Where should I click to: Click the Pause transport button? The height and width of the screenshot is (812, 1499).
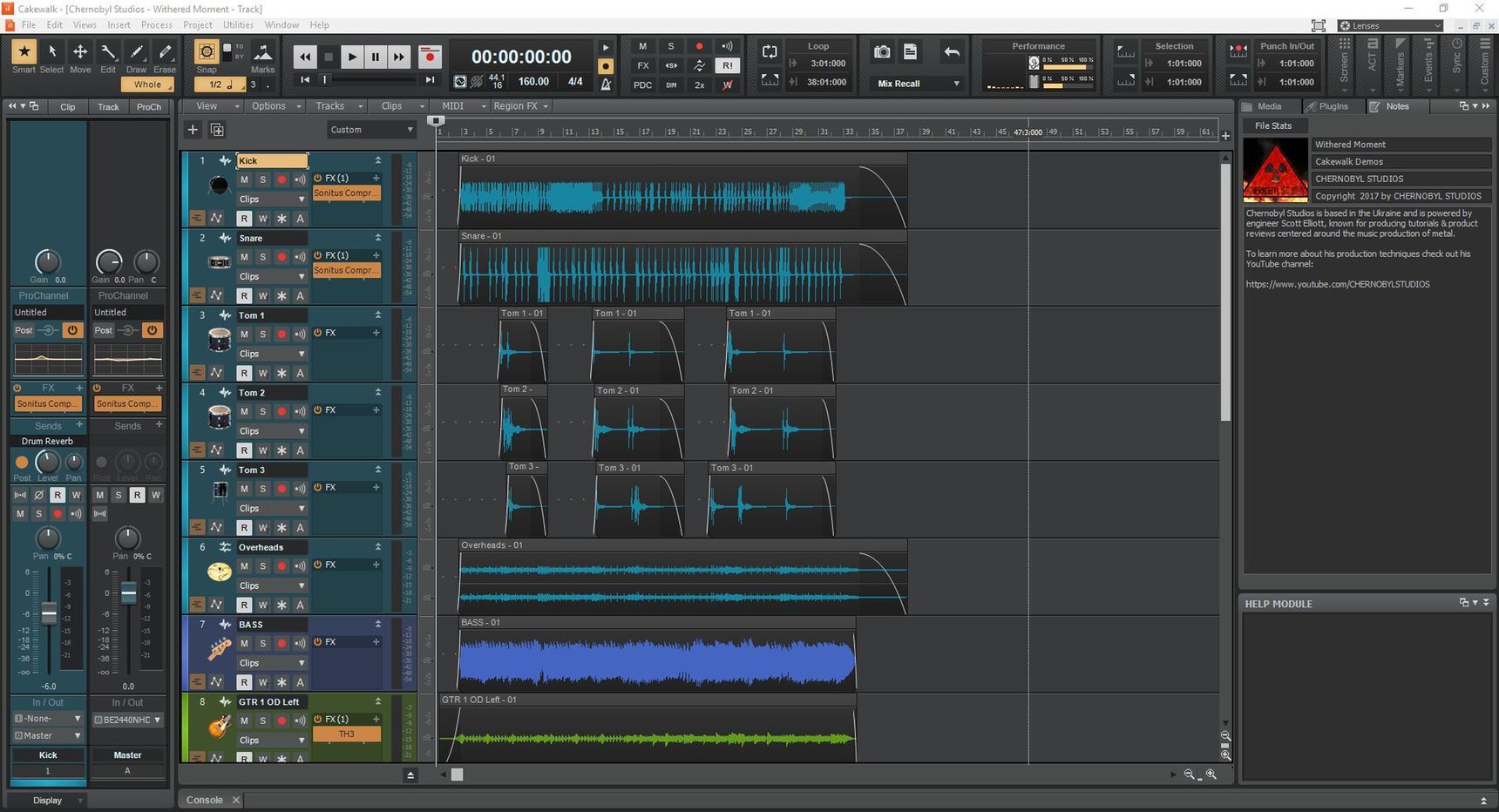click(375, 57)
